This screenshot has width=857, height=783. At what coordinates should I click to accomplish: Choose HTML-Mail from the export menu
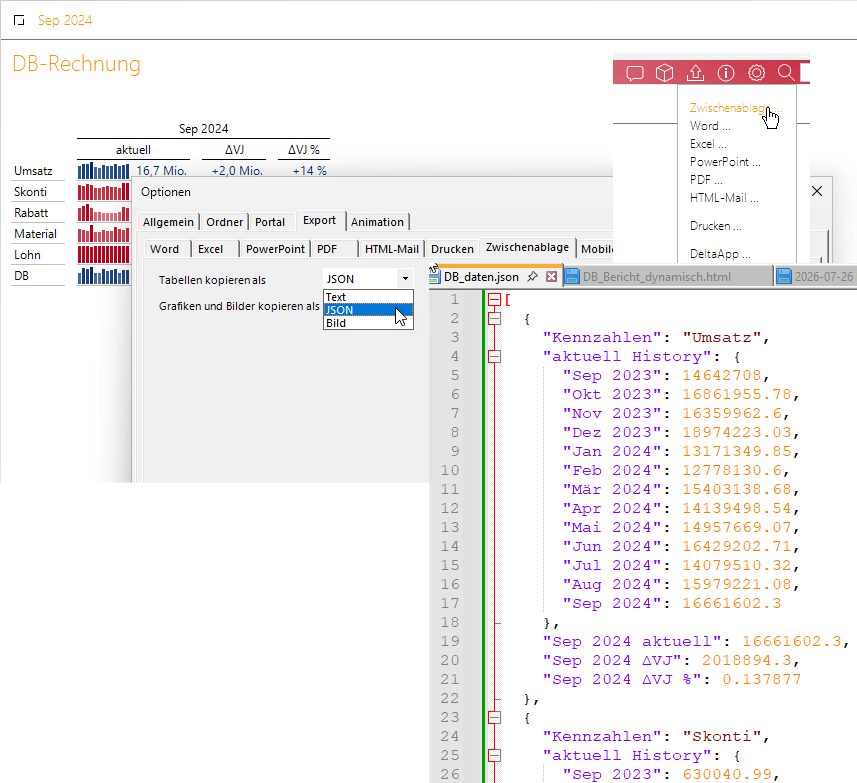[x=724, y=198]
